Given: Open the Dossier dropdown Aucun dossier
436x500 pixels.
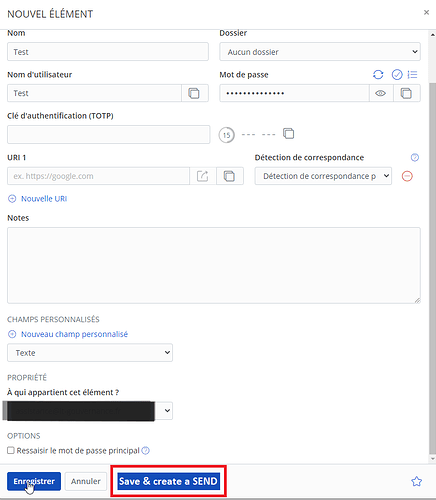Looking at the screenshot, I should coord(320,52).
